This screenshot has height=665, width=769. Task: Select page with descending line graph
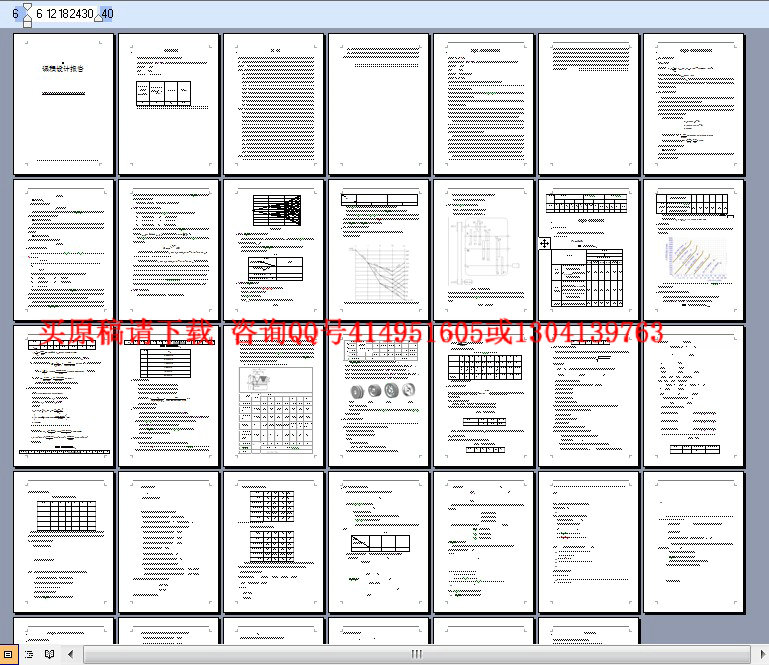(x=379, y=250)
